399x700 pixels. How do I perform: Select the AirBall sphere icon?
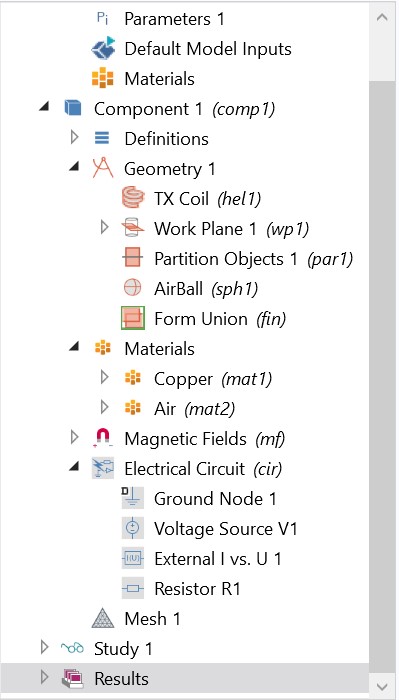pyautogui.click(x=133, y=288)
